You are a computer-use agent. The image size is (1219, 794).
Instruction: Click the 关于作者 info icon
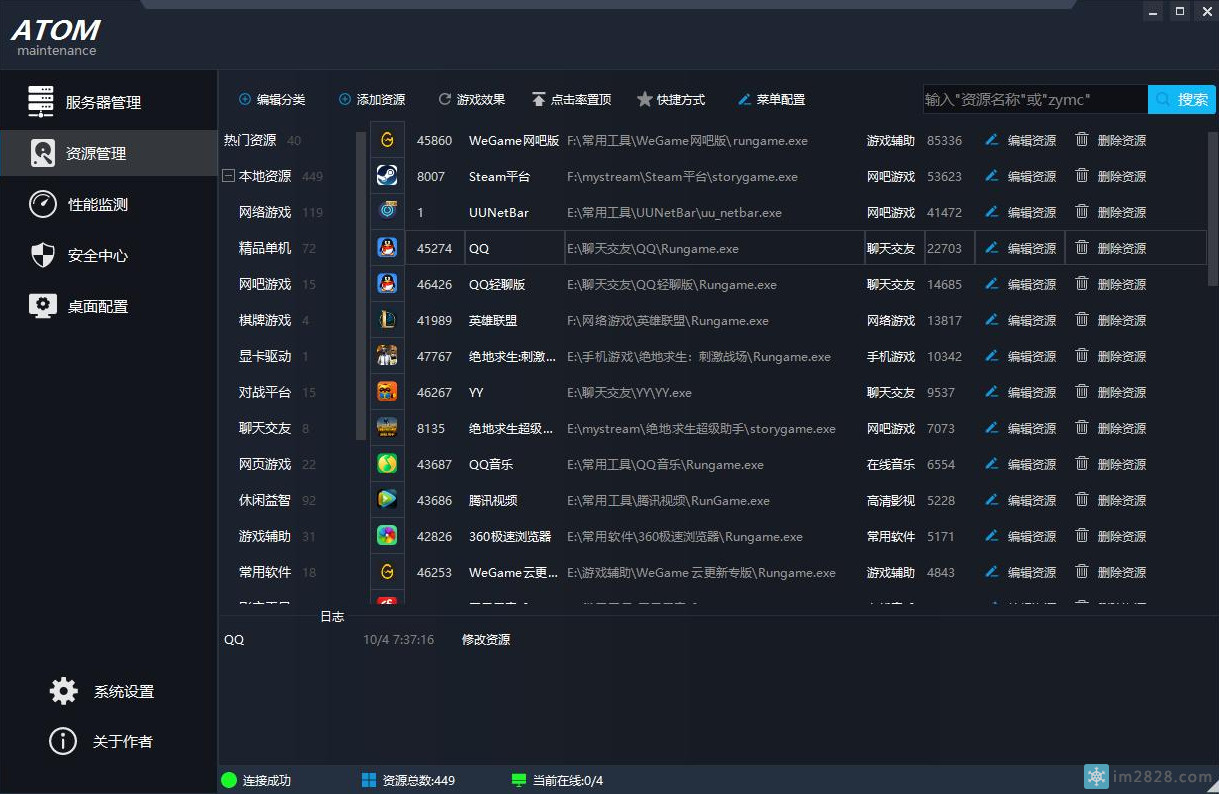click(61, 741)
